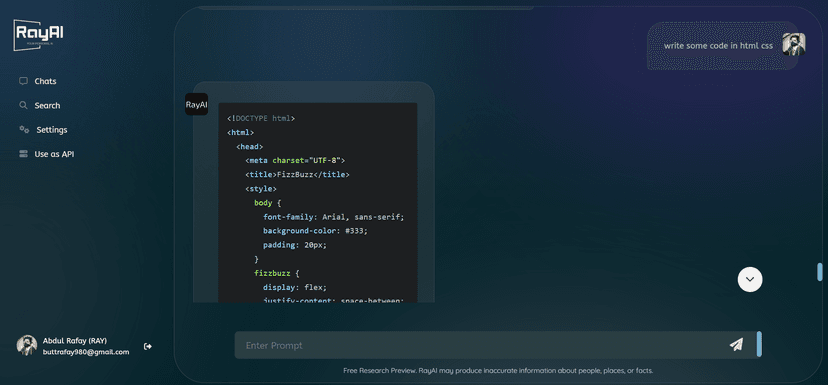Screen dimensions: 828x385
Task: Send the prompt with paper plane icon
Action: (x=736, y=345)
